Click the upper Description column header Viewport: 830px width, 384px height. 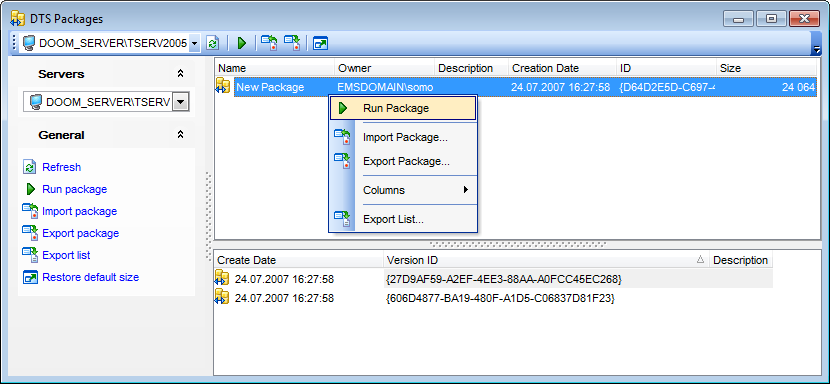click(472, 68)
